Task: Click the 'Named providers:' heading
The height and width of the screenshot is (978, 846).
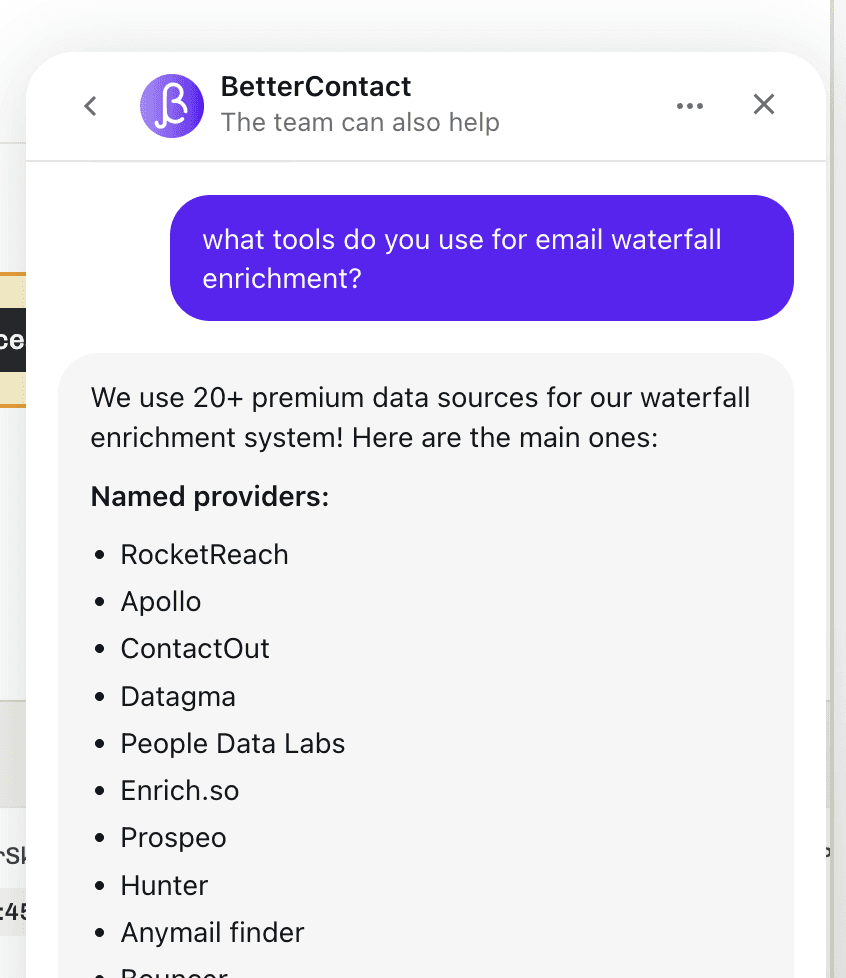Action: (x=209, y=496)
